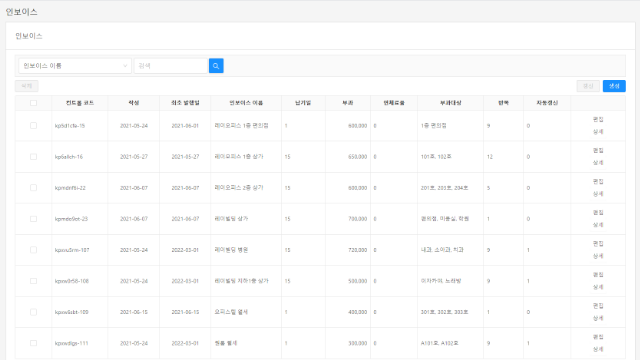Click 상세 in the row ending -109
The width and height of the screenshot is (640, 360).
click(598, 318)
